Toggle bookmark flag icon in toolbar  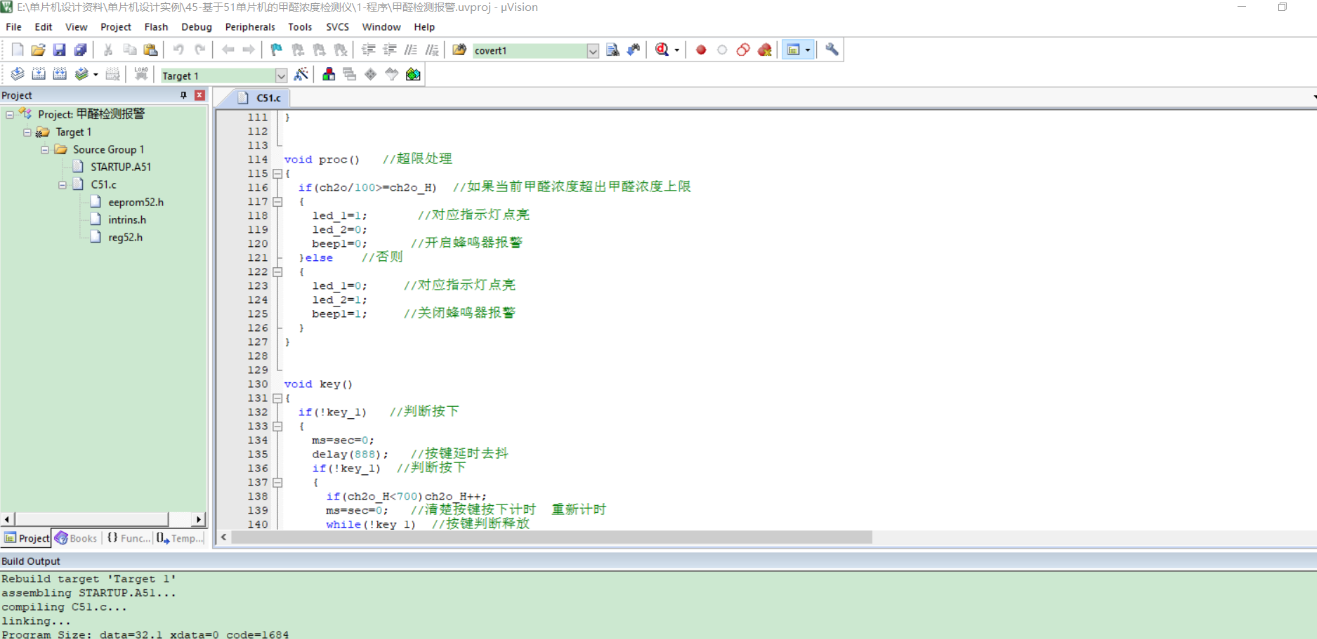point(276,50)
